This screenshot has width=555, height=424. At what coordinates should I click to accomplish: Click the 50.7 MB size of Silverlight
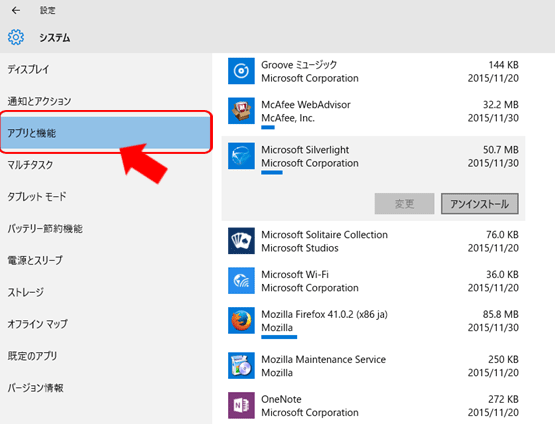pyautogui.click(x=501, y=150)
